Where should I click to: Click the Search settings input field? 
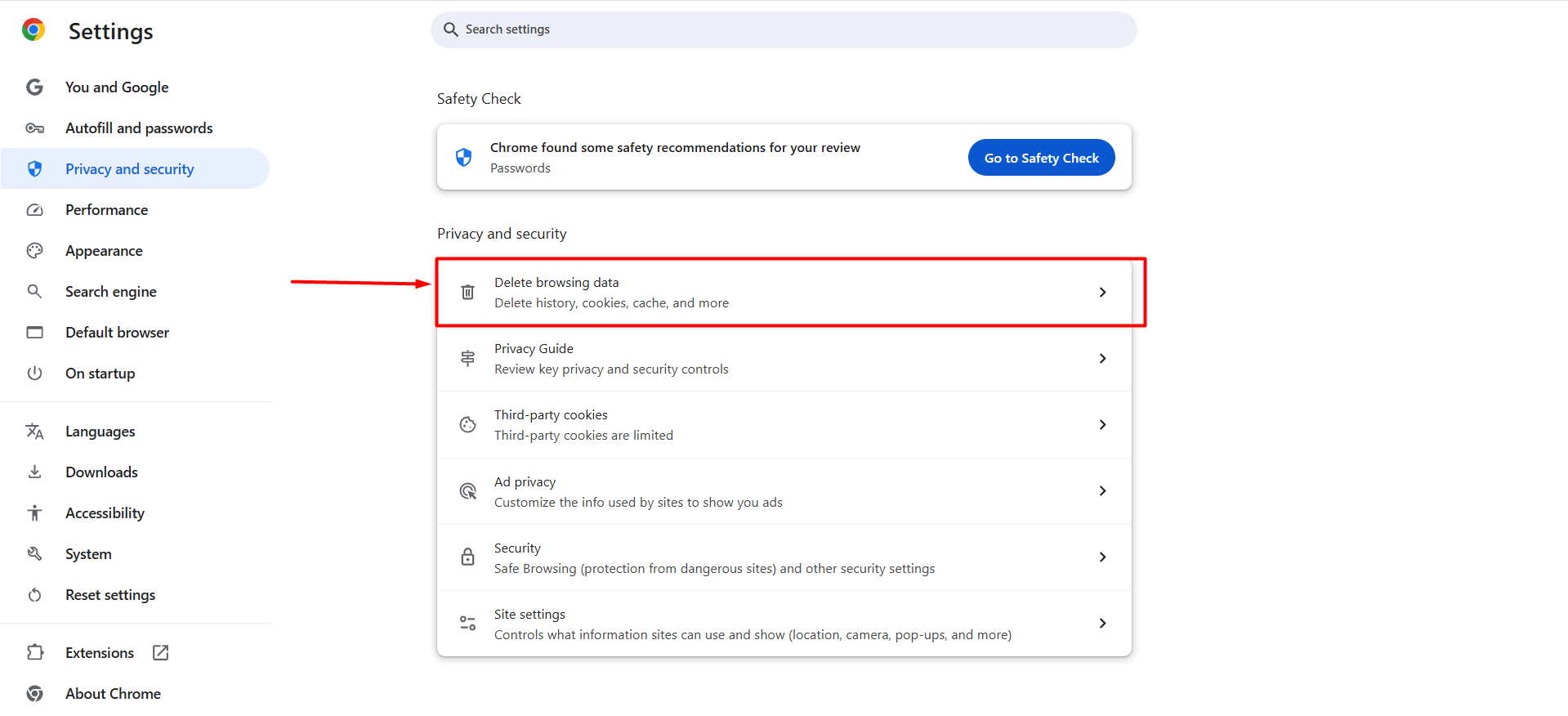(784, 29)
